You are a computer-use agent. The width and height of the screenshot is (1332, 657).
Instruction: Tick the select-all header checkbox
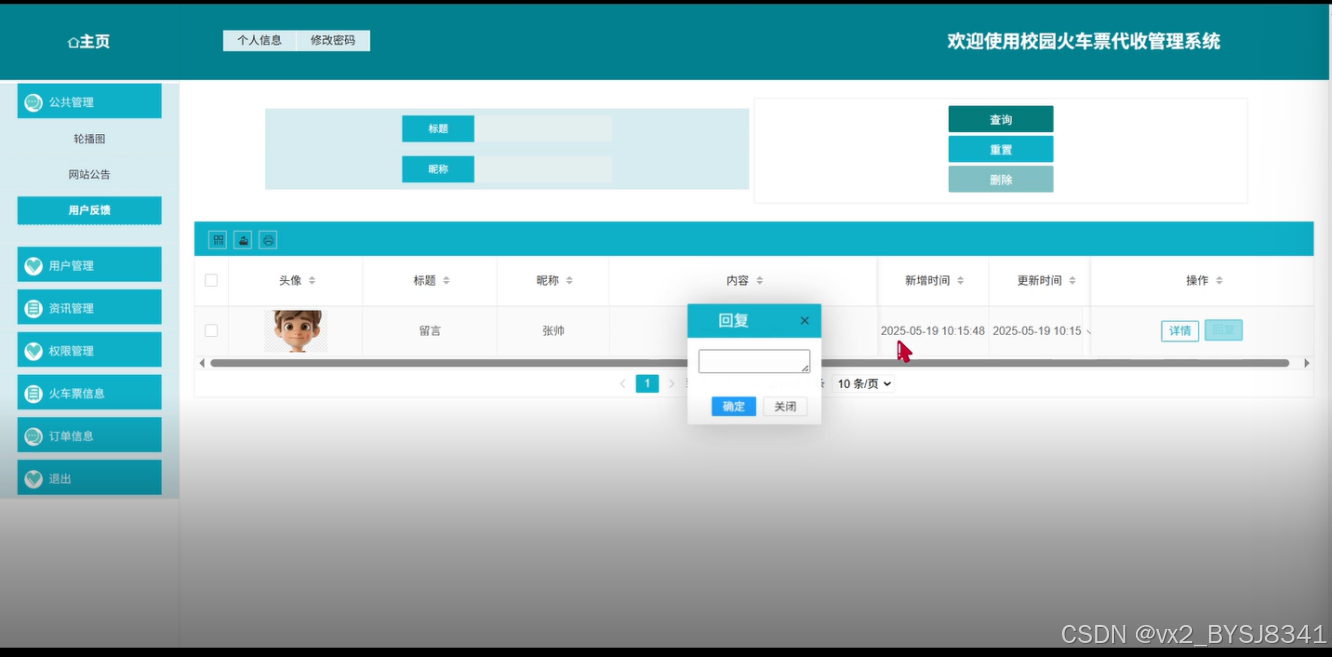(211, 280)
